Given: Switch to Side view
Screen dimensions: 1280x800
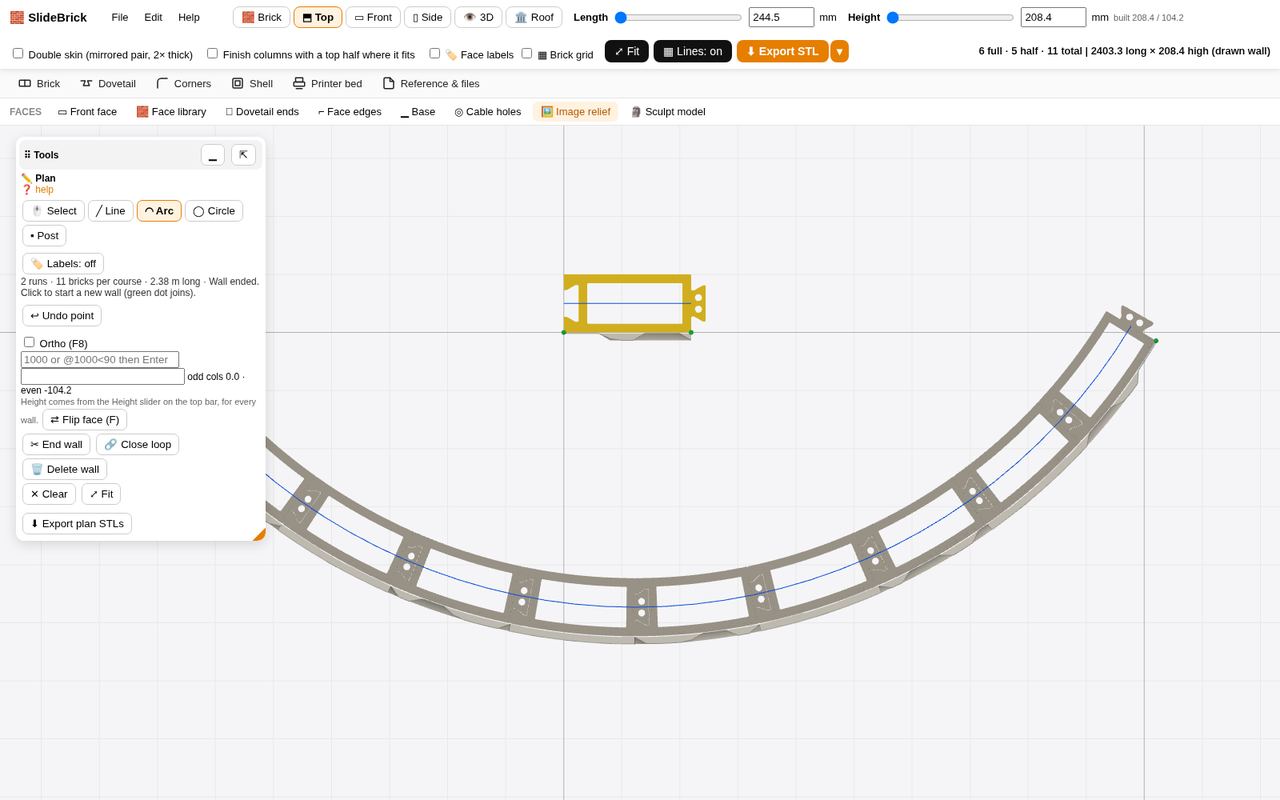Looking at the screenshot, I should click(427, 17).
